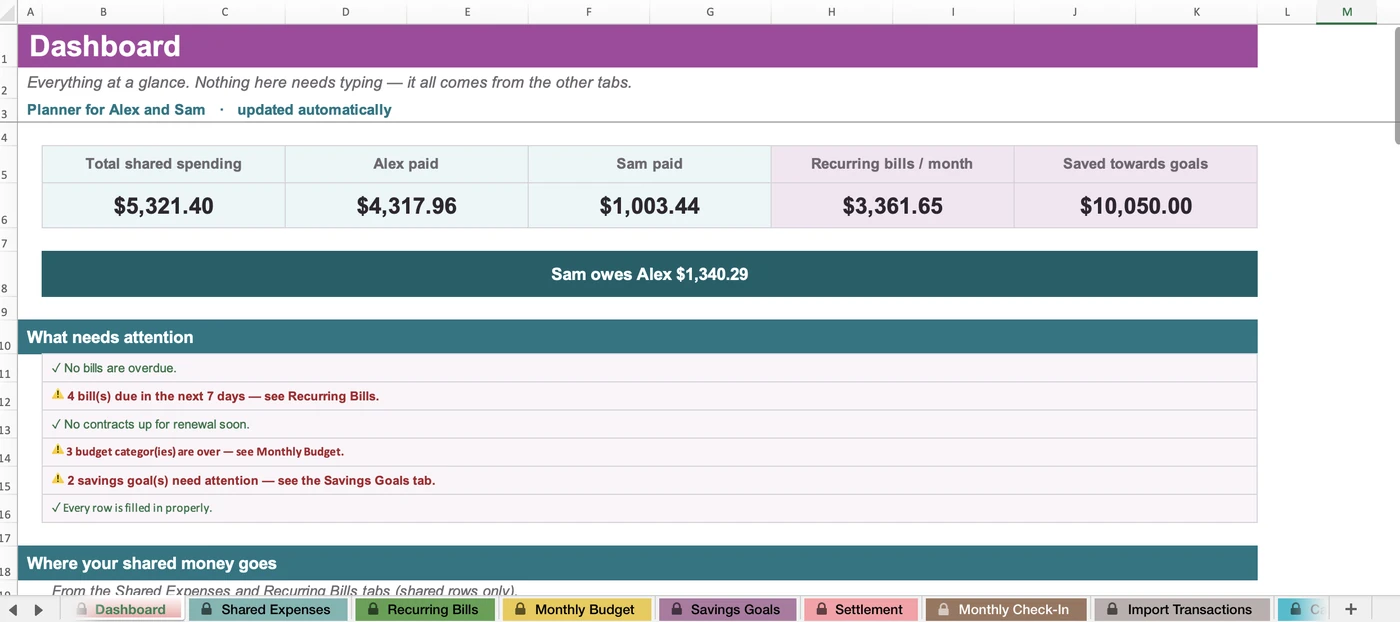This screenshot has height=622, width=1400.
Task: Click the Sam paid value $1,003.44
Action: (649, 206)
